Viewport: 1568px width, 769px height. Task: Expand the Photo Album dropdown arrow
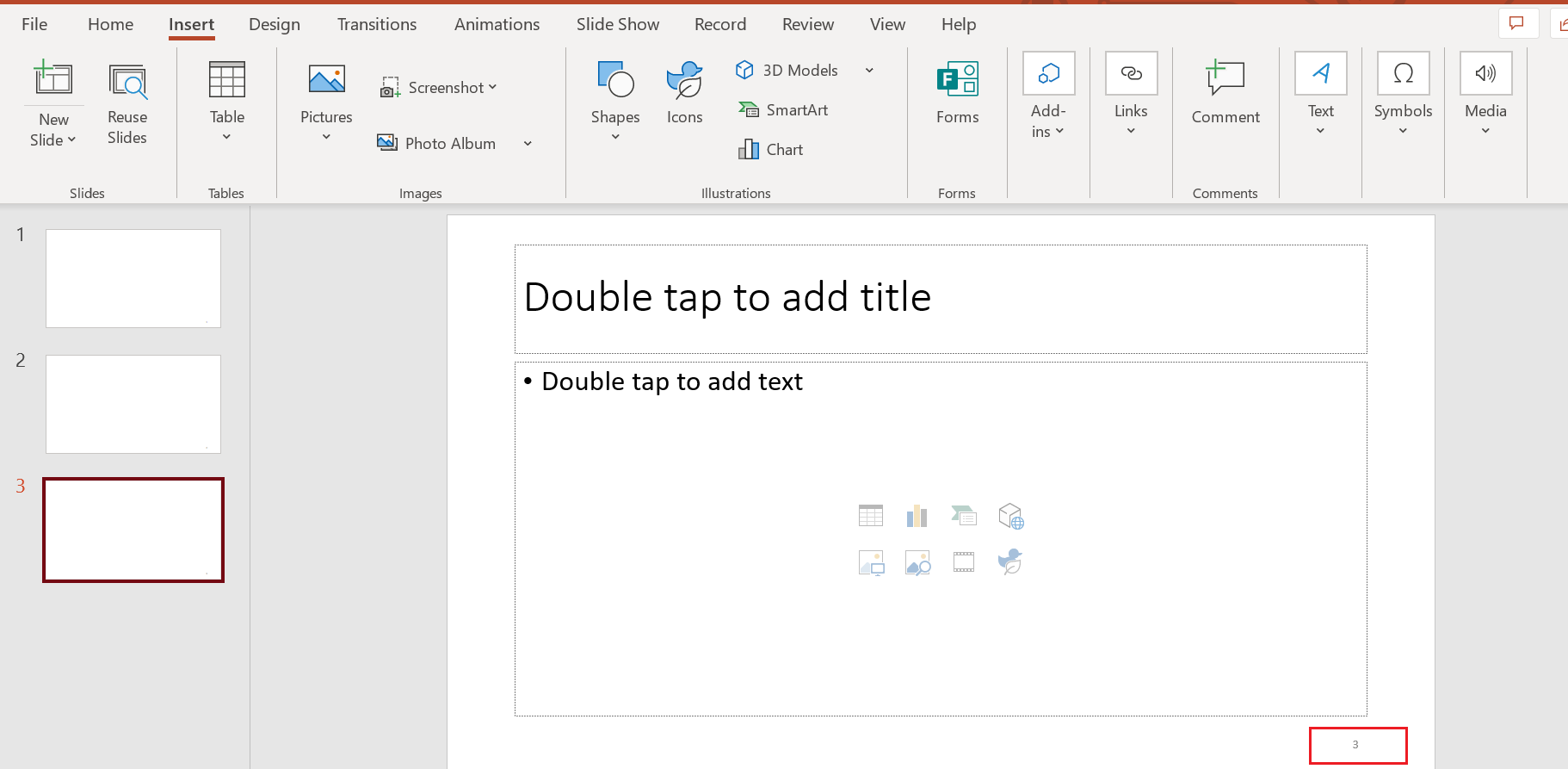[x=528, y=144]
